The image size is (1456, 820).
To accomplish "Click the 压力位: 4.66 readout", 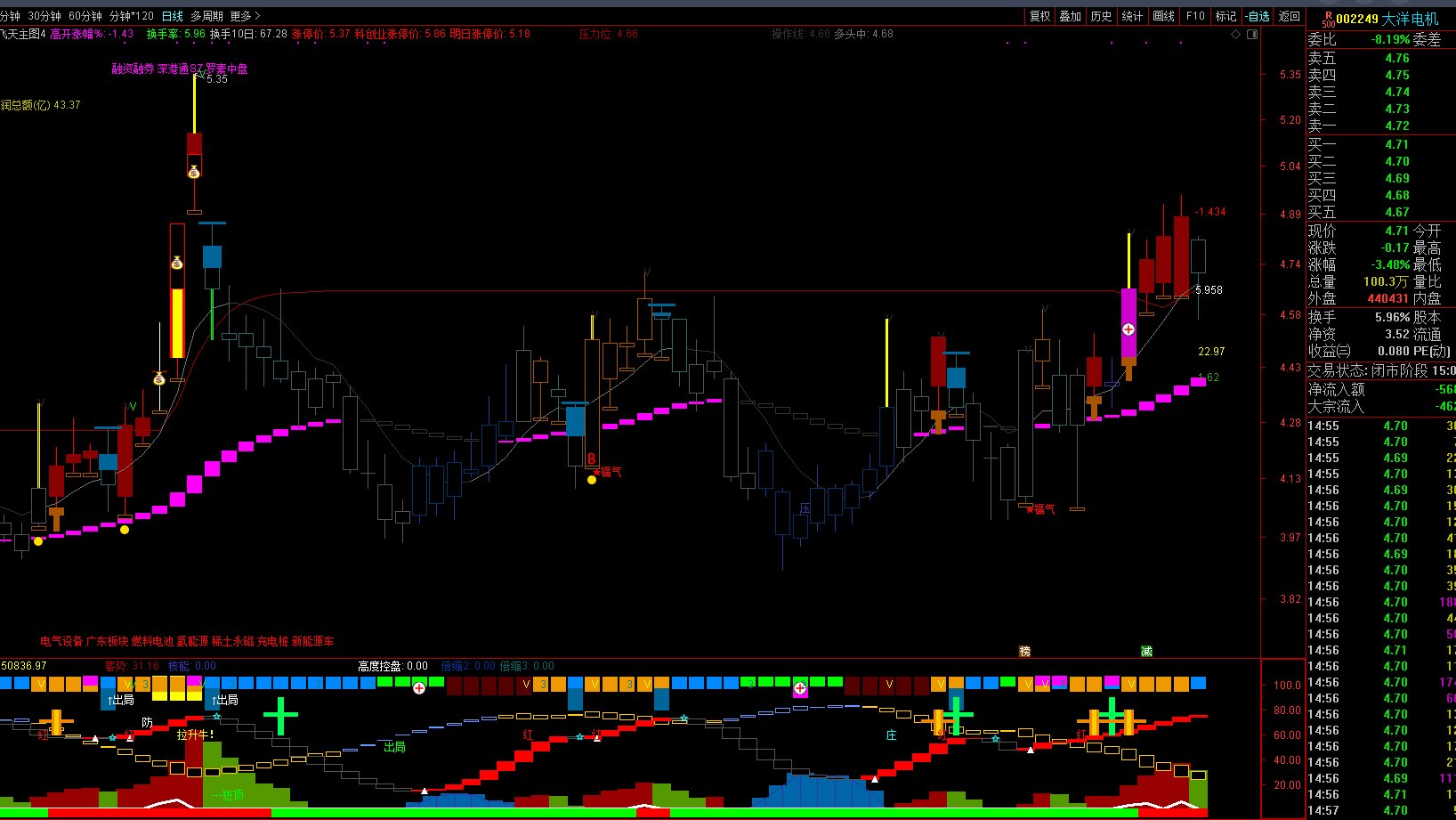I will [x=609, y=34].
